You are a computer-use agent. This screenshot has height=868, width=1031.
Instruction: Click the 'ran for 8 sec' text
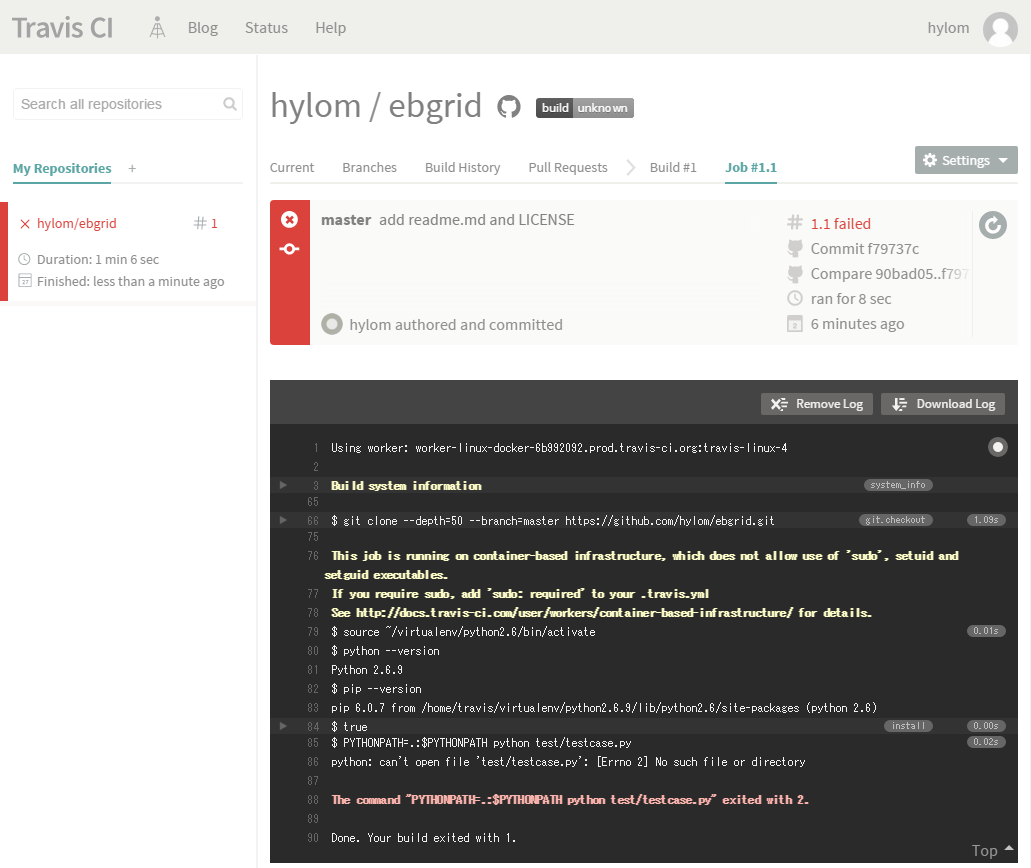pos(851,299)
